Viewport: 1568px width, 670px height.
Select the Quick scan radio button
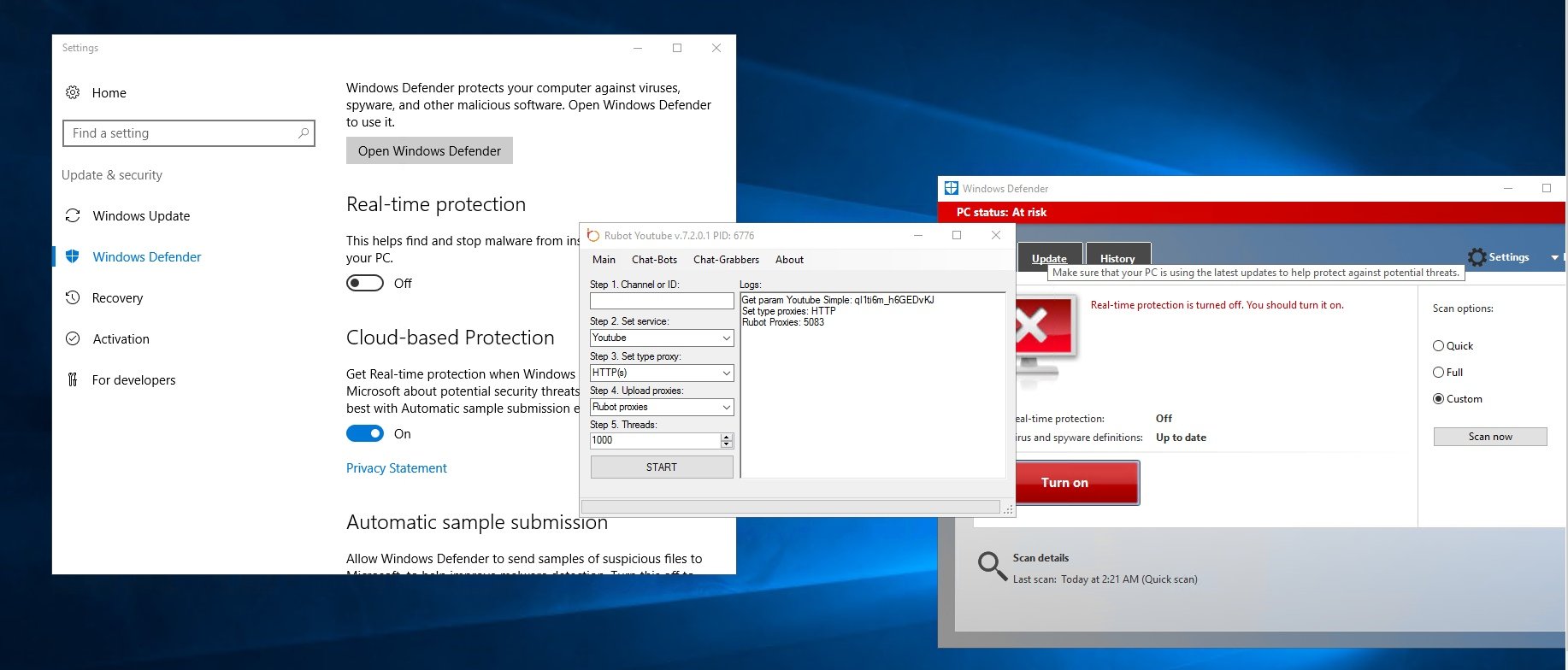[x=1438, y=346]
